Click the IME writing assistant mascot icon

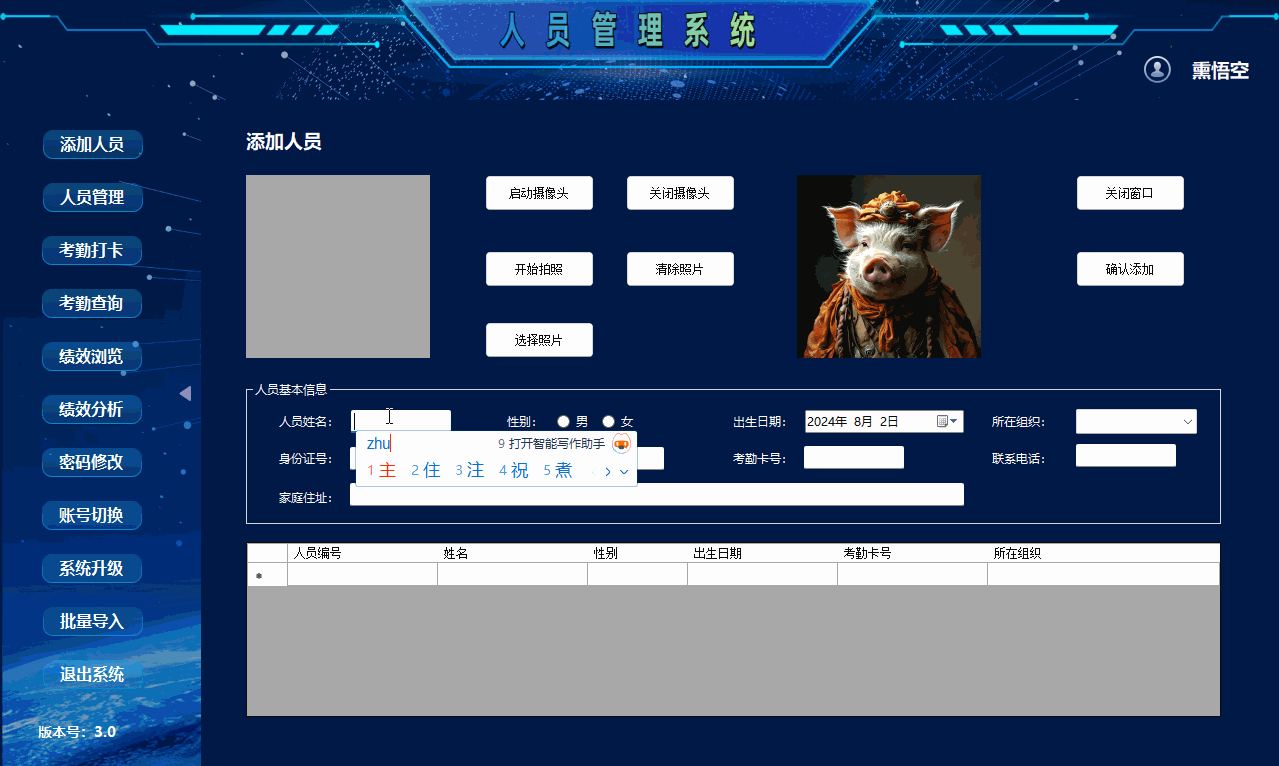point(621,444)
